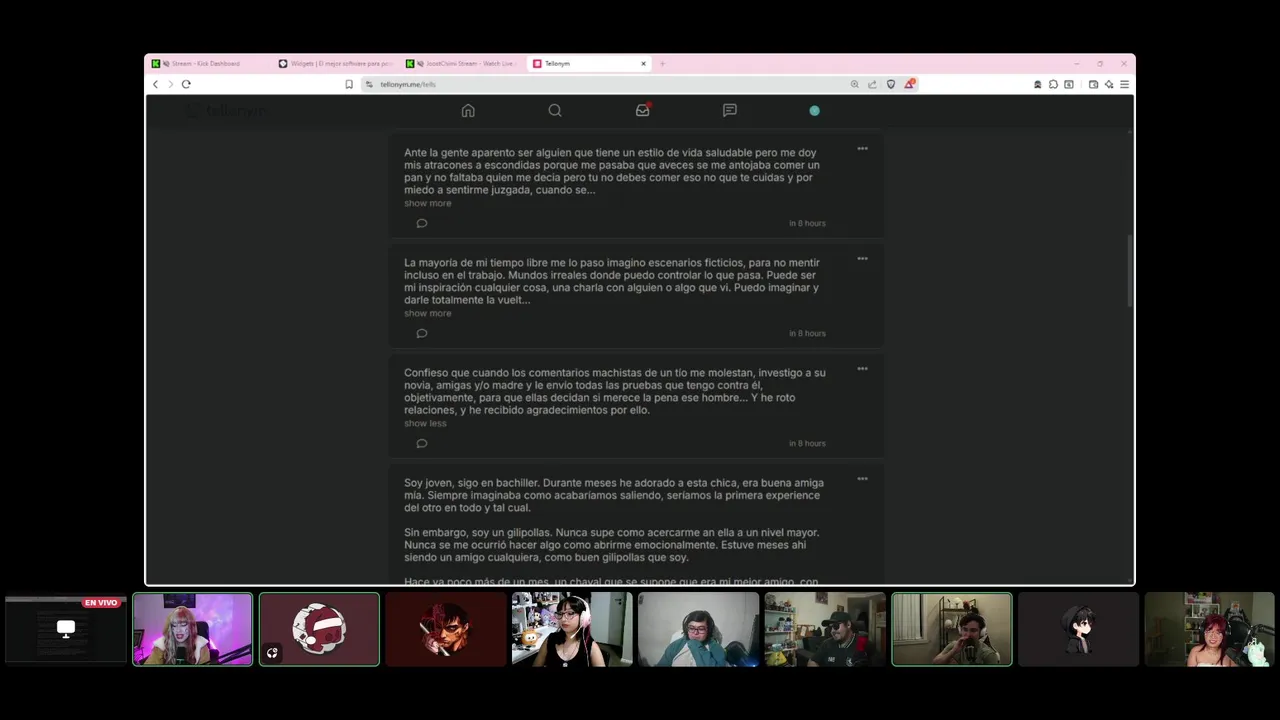This screenshot has height=720, width=1280.
Task: Open options for 'Soy joven' tell
Action: pyautogui.click(x=862, y=479)
